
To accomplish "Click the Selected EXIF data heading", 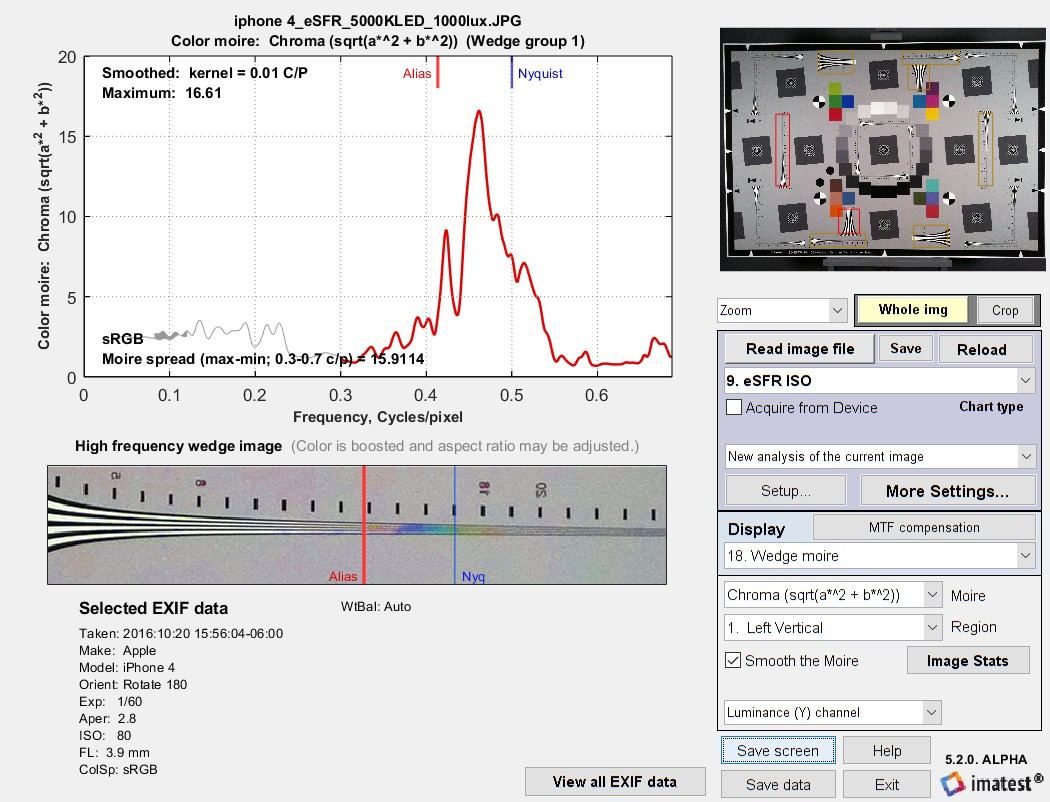I will [153, 608].
